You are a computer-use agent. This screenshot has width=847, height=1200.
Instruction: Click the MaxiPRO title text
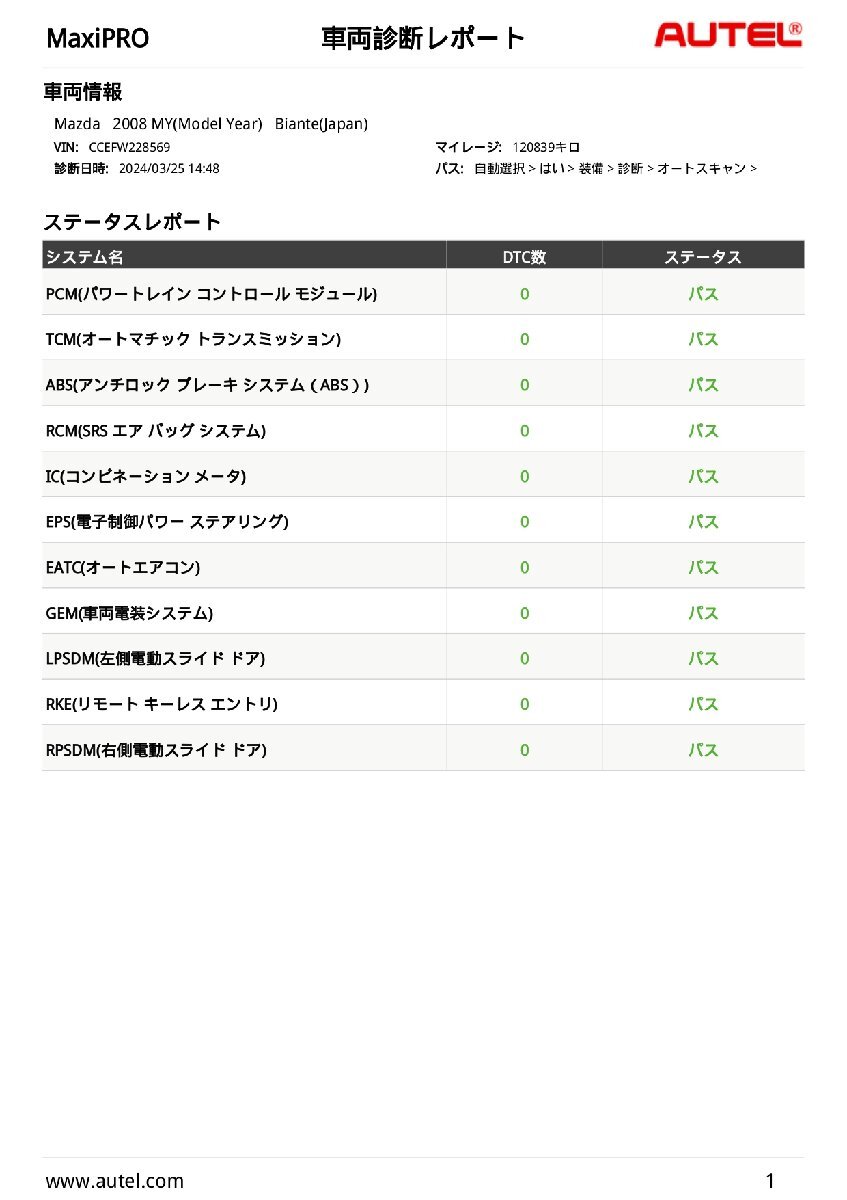[98, 39]
